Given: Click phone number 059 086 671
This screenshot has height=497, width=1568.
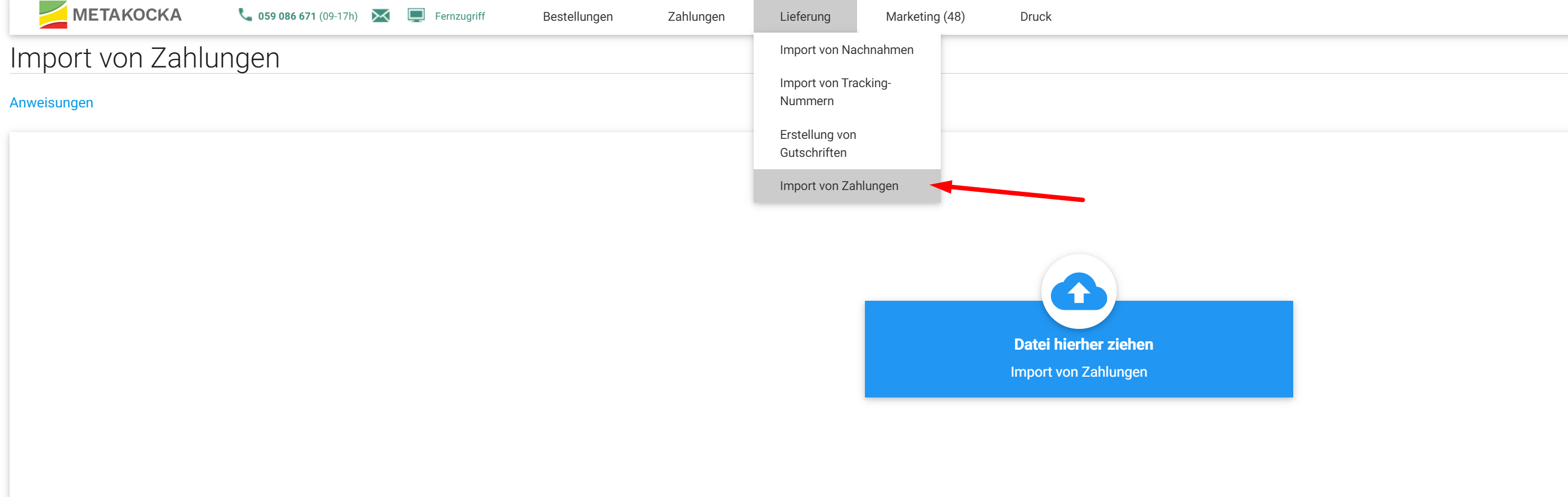Looking at the screenshot, I should click(287, 16).
